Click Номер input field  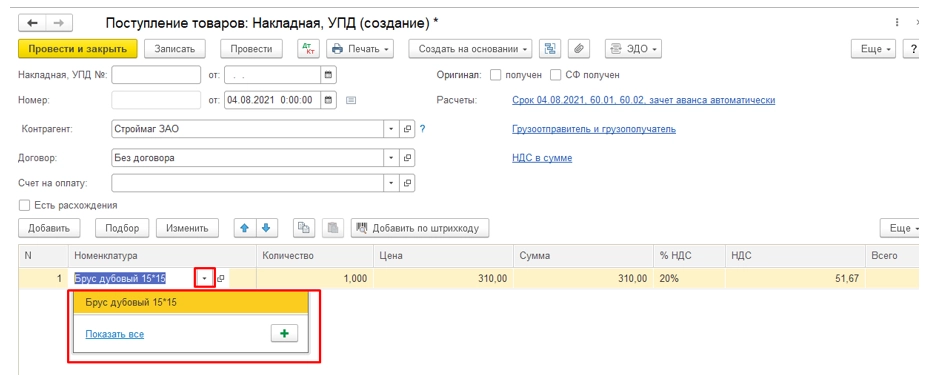(156, 100)
